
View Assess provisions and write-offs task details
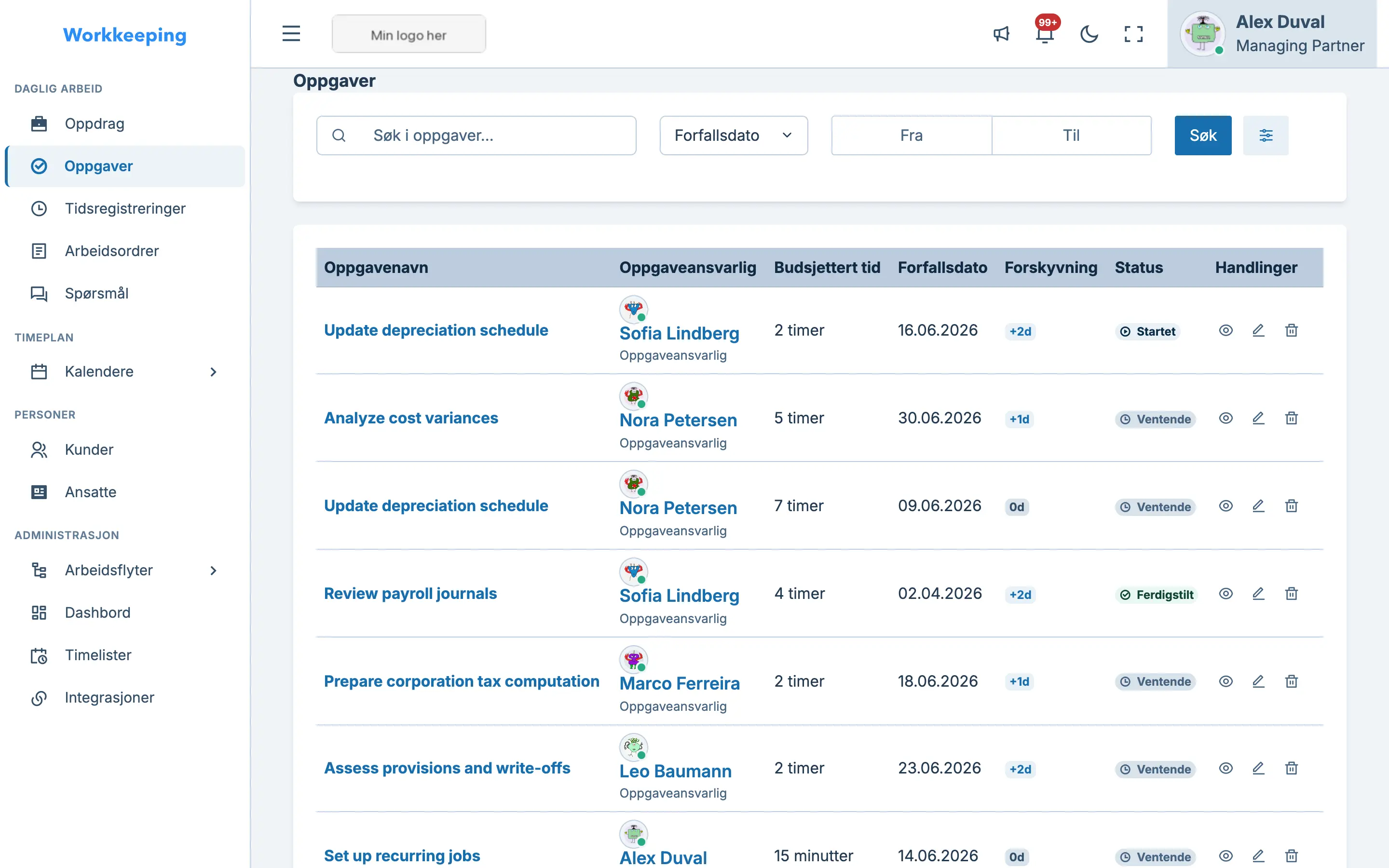1226,768
